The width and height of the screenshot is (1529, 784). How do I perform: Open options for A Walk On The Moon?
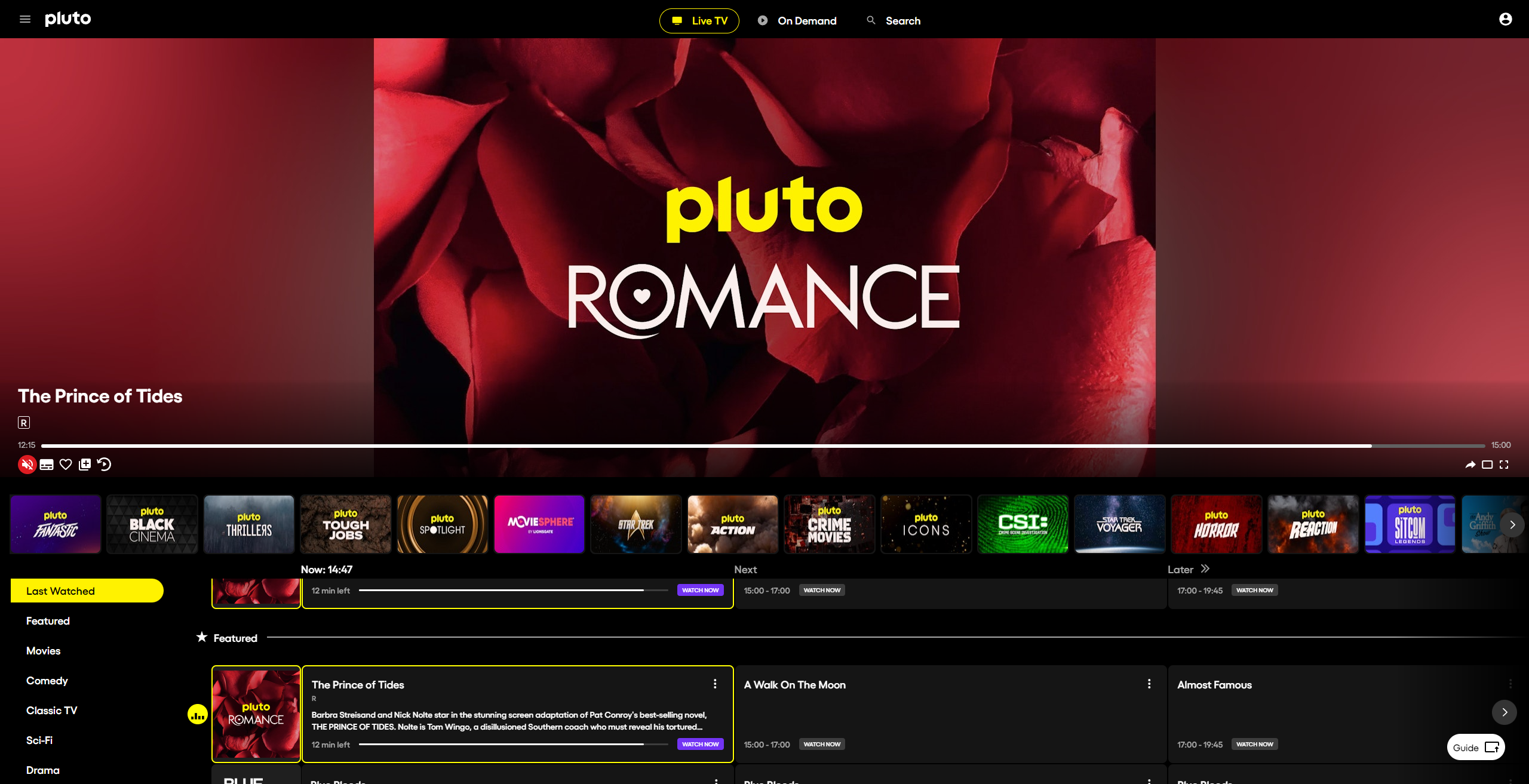pos(1149,684)
